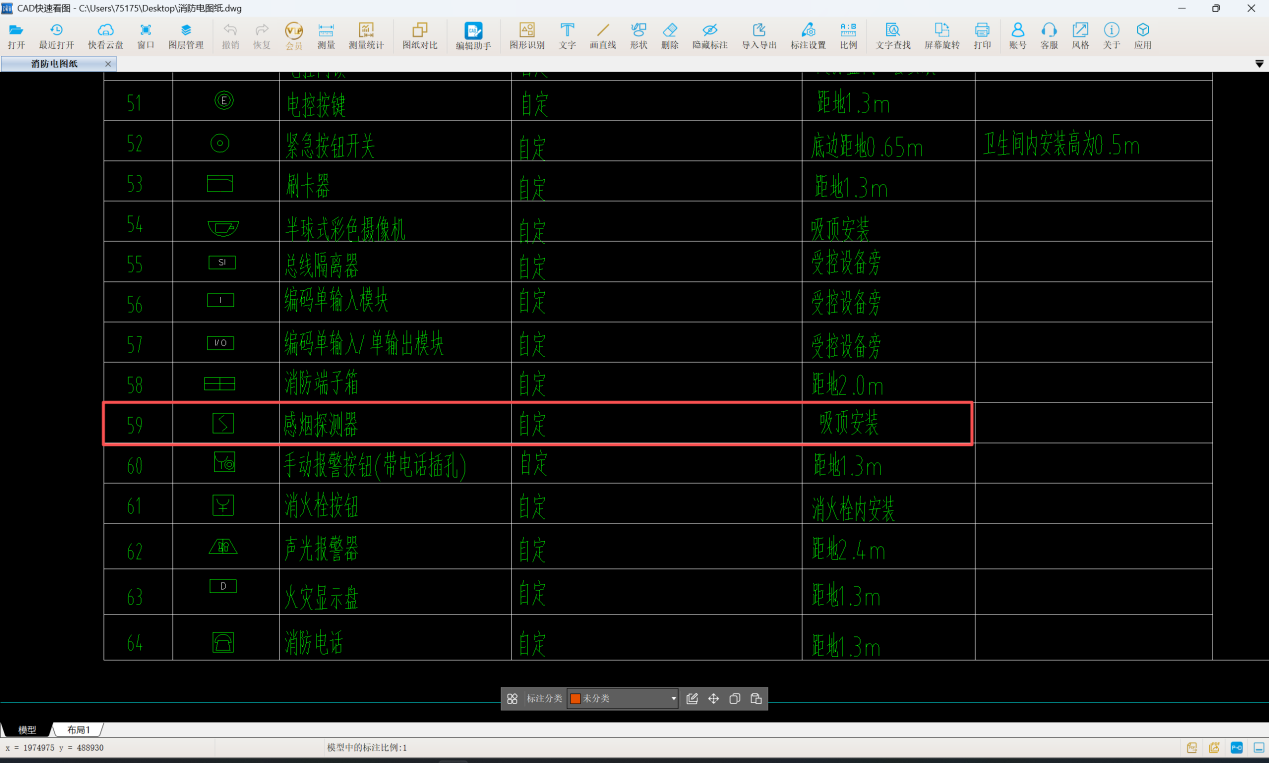
Task: Click 卫生间内安装高为0.5m remark text
Action: coord(1061,145)
